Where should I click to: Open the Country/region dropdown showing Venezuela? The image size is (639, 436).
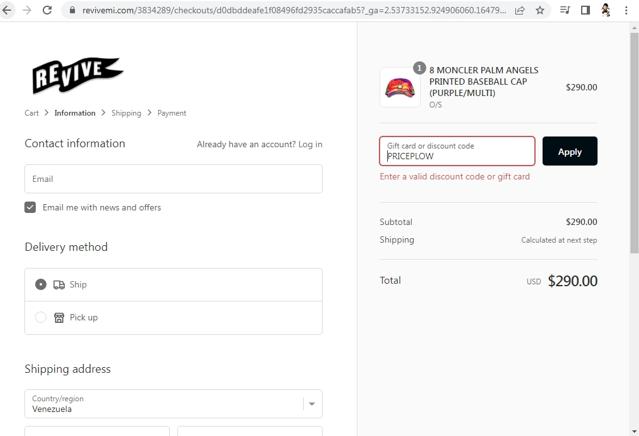pyautogui.click(x=174, y=404)
